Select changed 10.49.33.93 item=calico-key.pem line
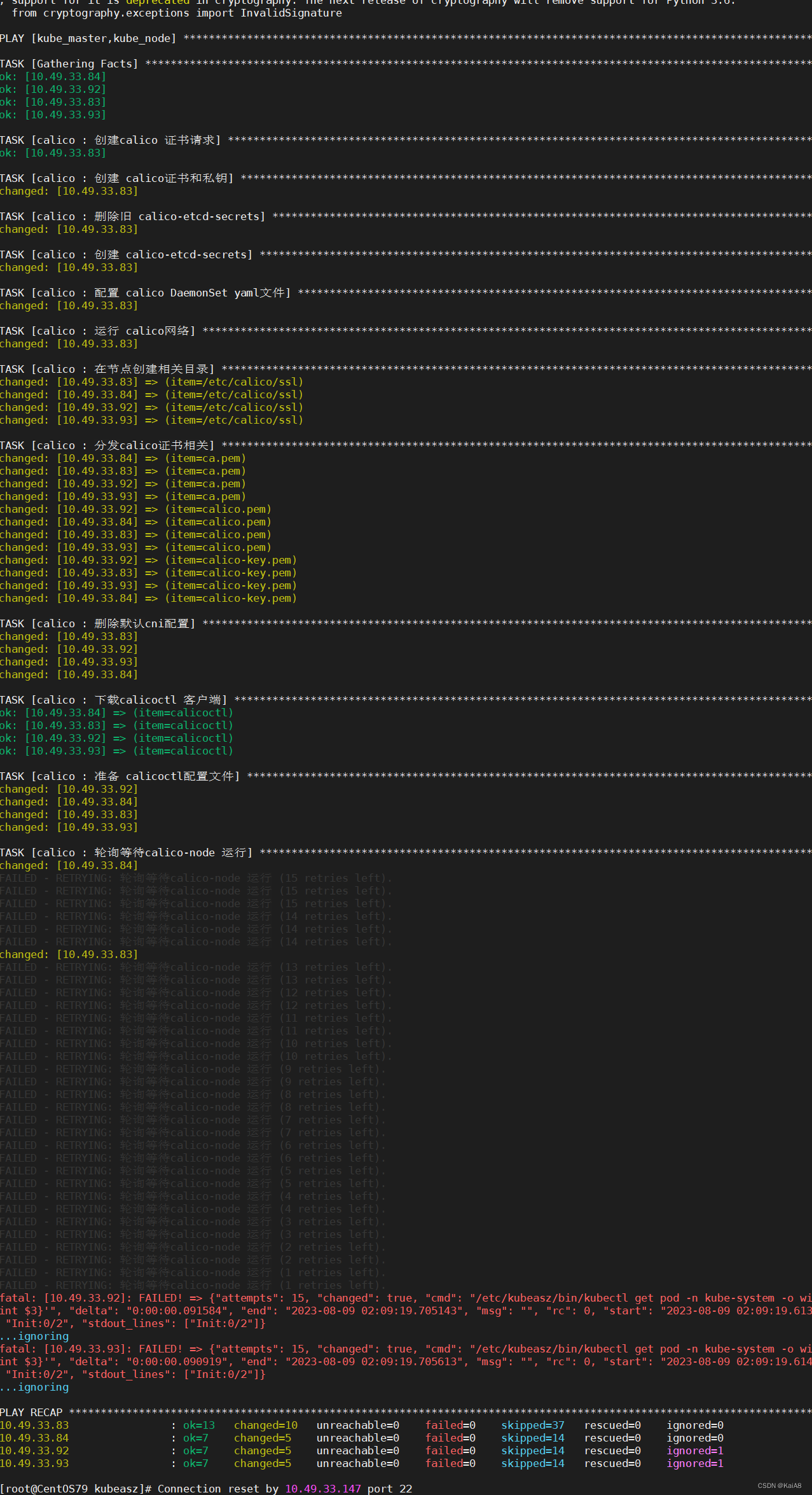The width and height of the screenshot is (812, 1495). coord(148,585)
